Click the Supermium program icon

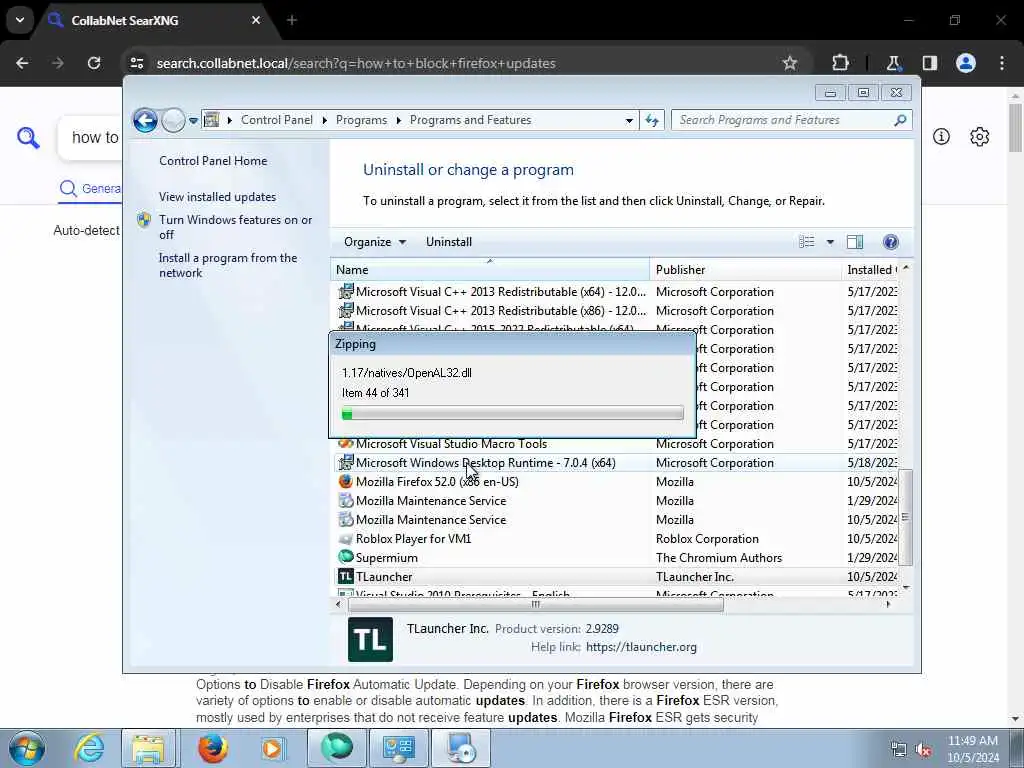(345, 557)
